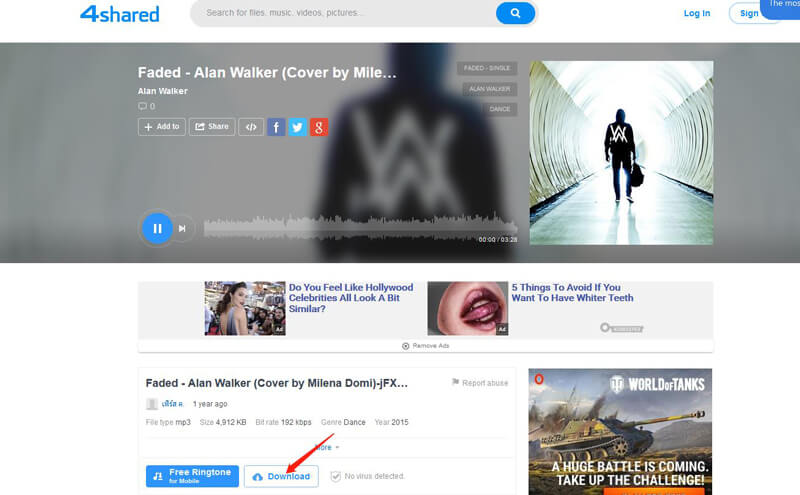Open the Log In link
Image resolution: width=800 pixels, height=495 pixels.
[x=696, y=13]
